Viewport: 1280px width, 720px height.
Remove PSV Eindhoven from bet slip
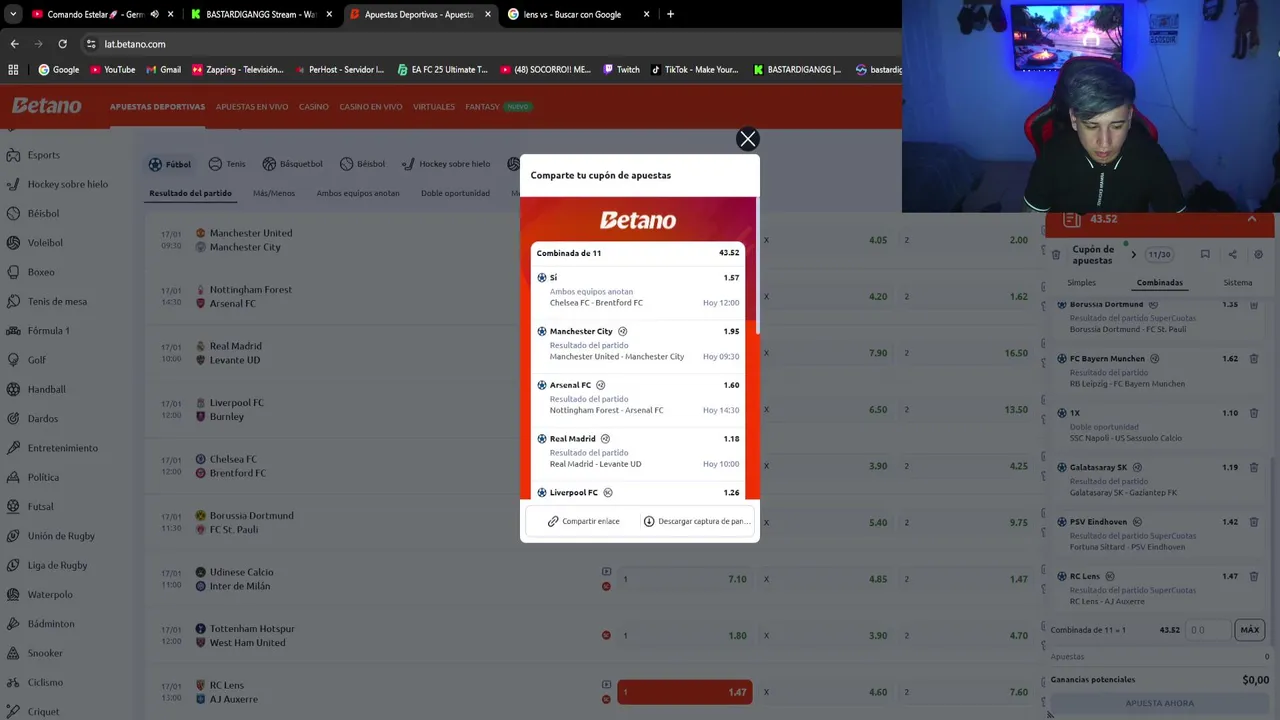click(1253, 522)
